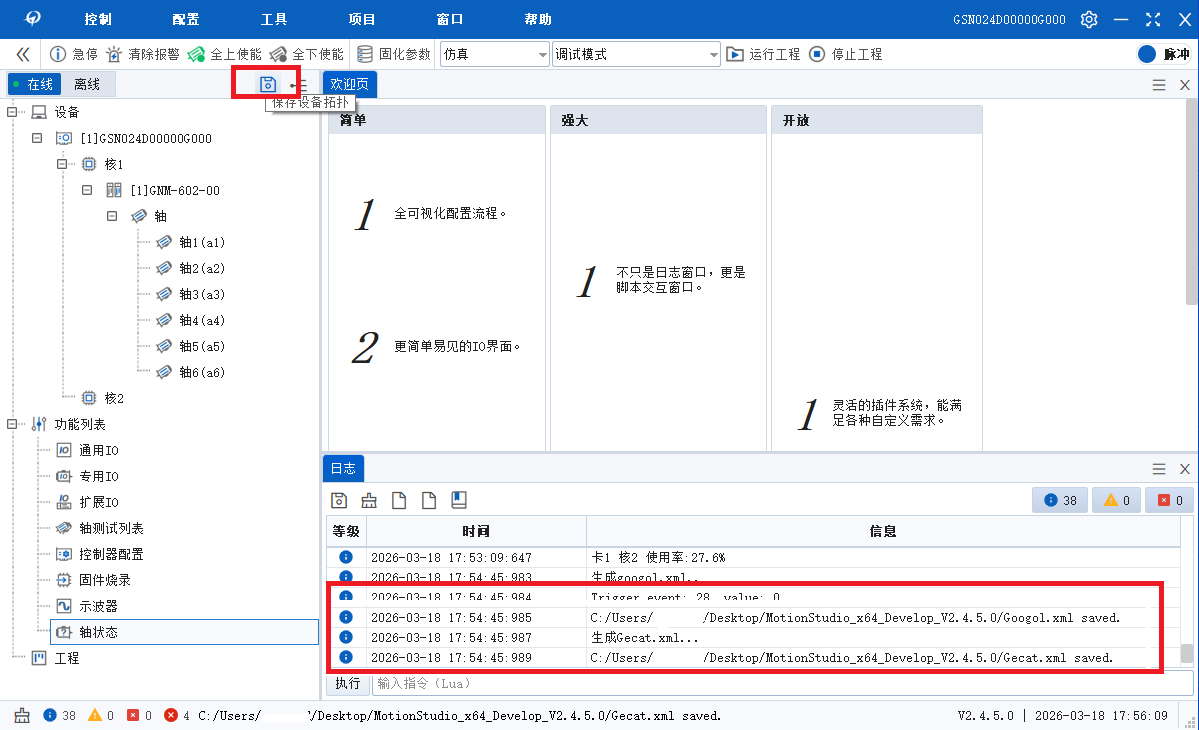Click the save device topology icon
The image size is (1199, 730).
tap(267, 85)
